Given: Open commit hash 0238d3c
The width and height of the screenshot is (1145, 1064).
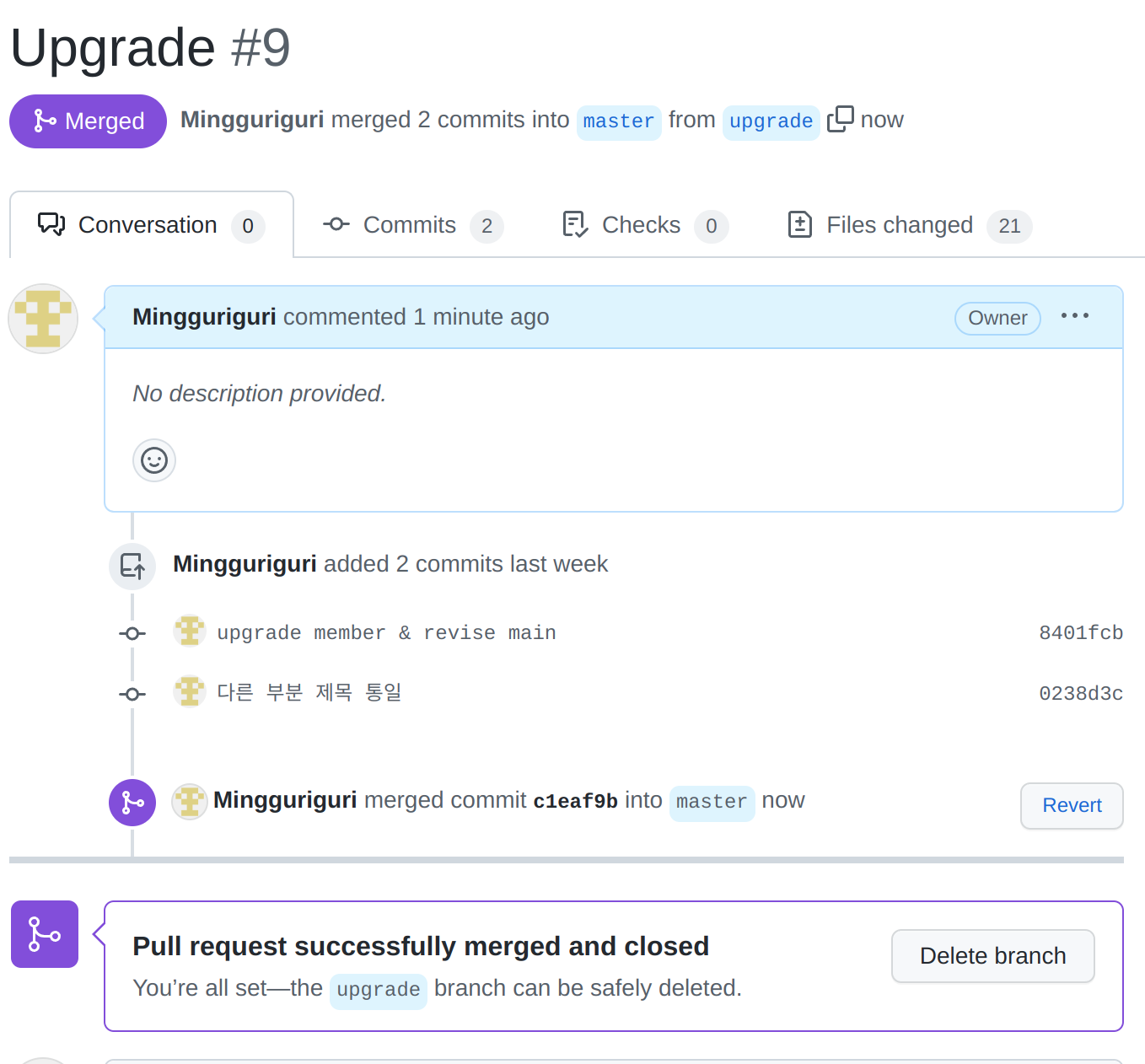Looking at the screenshot, I should 1081,693.
